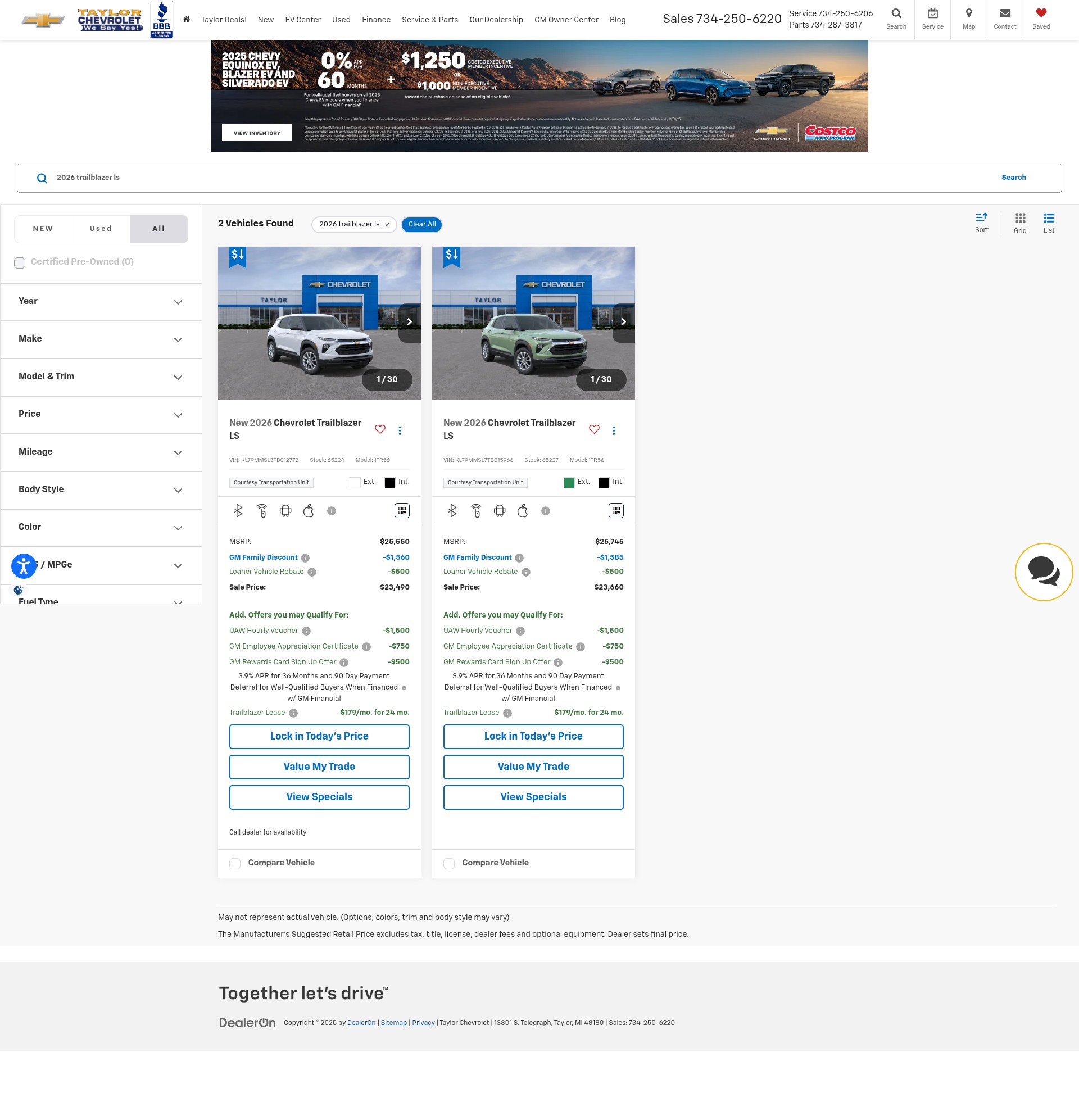1079x1120 pixels.
Task: Switch to List view
Action: click(x=1049, y=223)
